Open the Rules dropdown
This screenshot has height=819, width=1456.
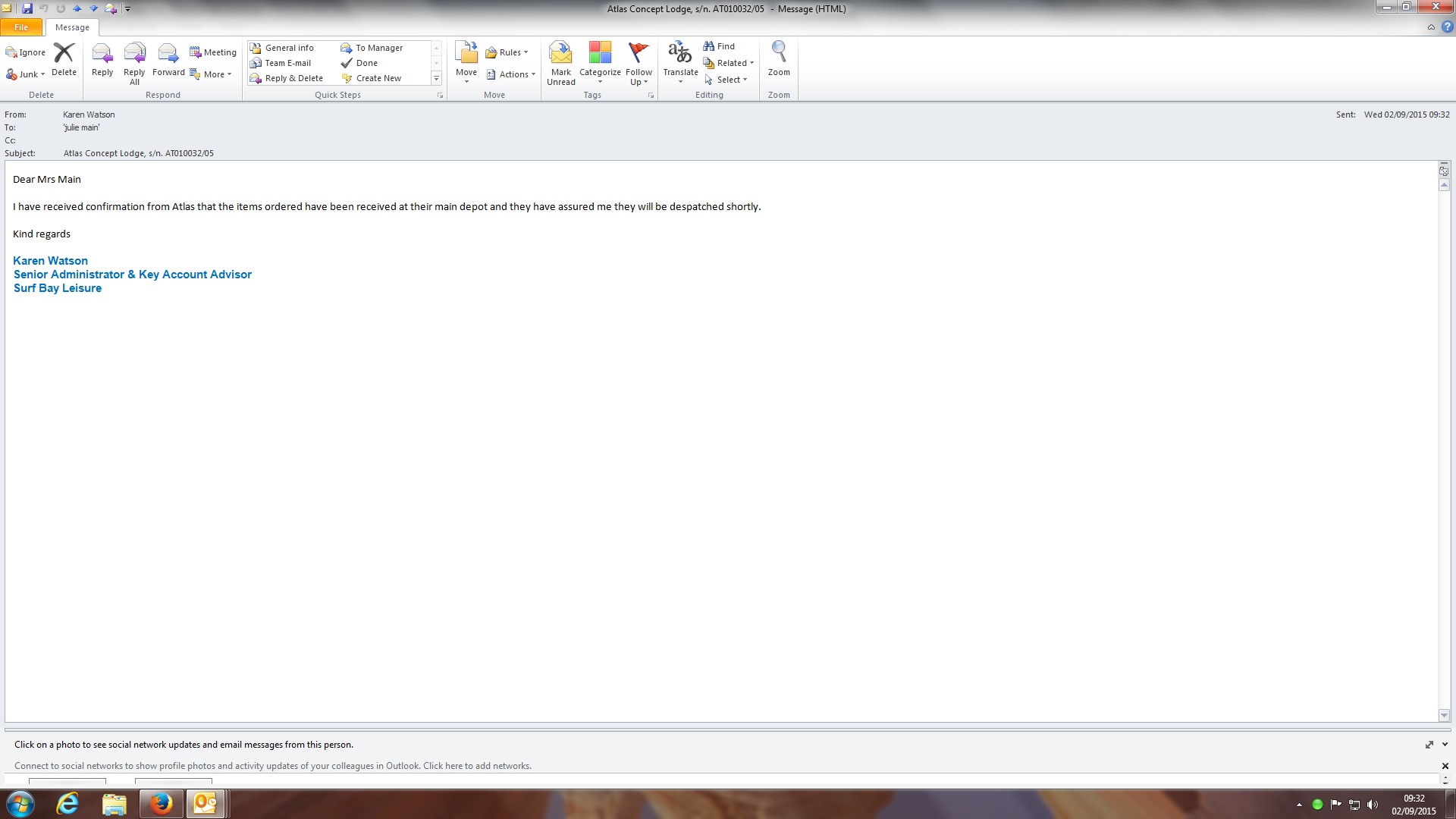pyautogui.click(x=508, y=52)
